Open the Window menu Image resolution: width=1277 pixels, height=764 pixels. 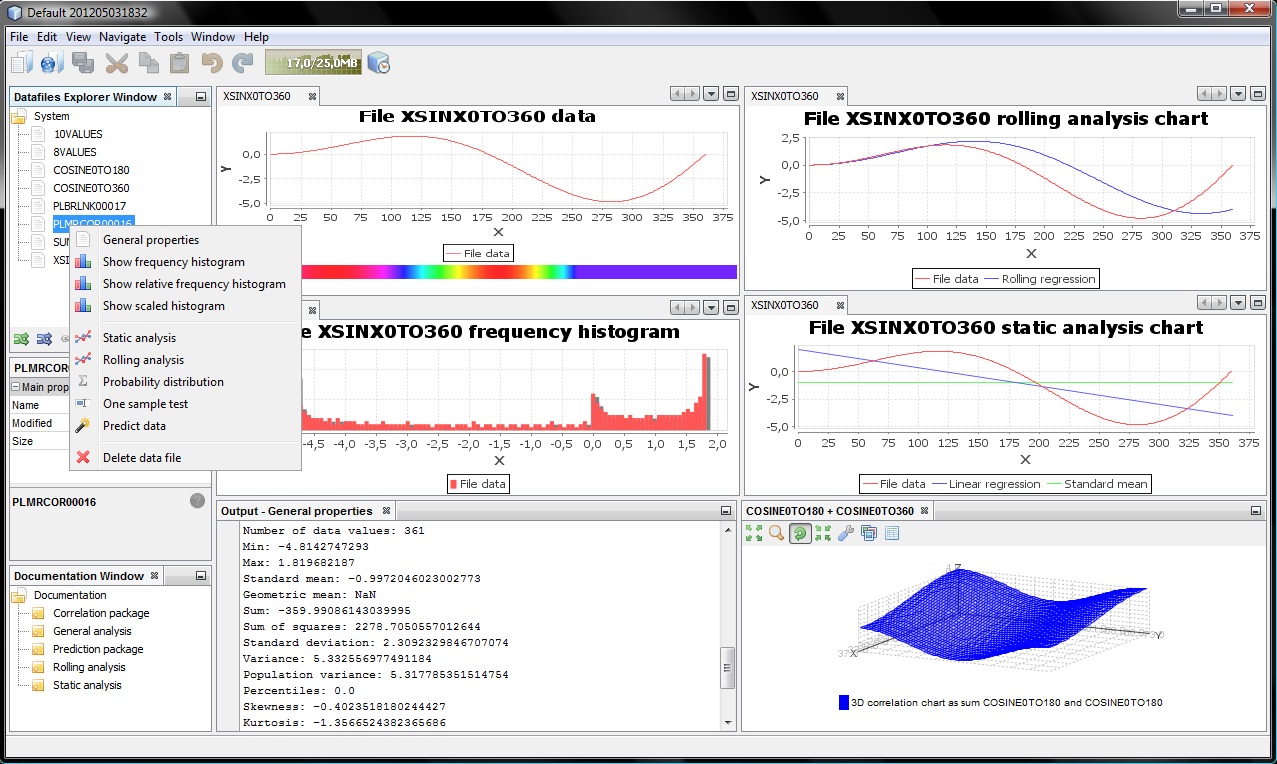213,37
